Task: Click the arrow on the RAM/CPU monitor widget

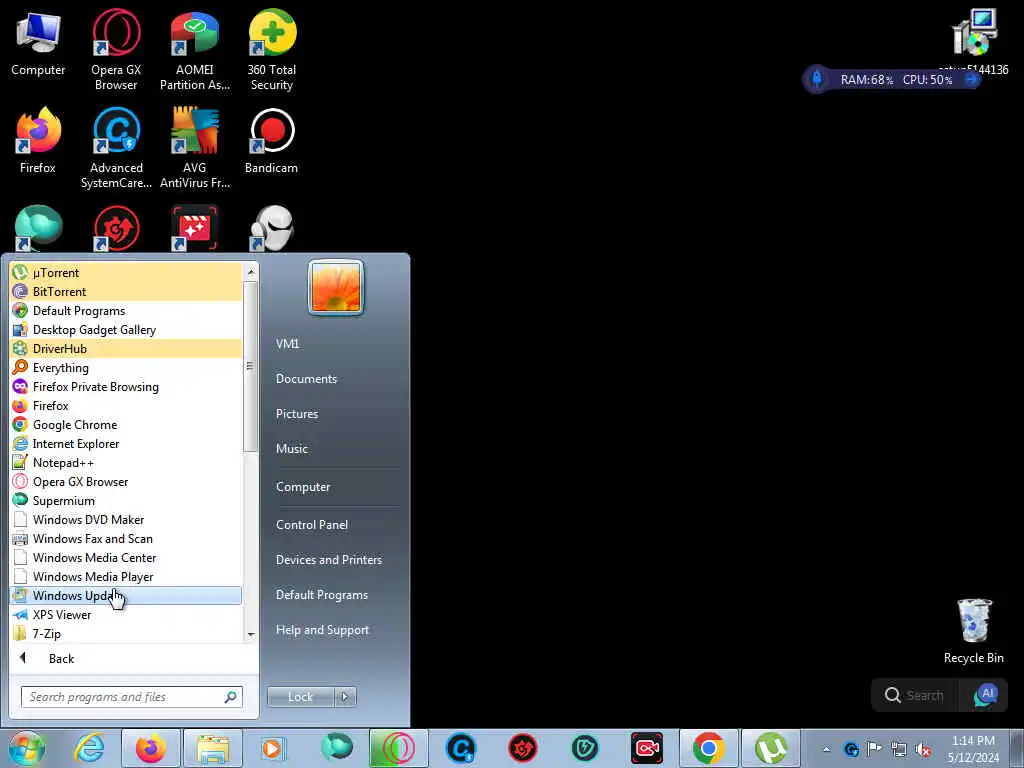Action: click(972, 79)
